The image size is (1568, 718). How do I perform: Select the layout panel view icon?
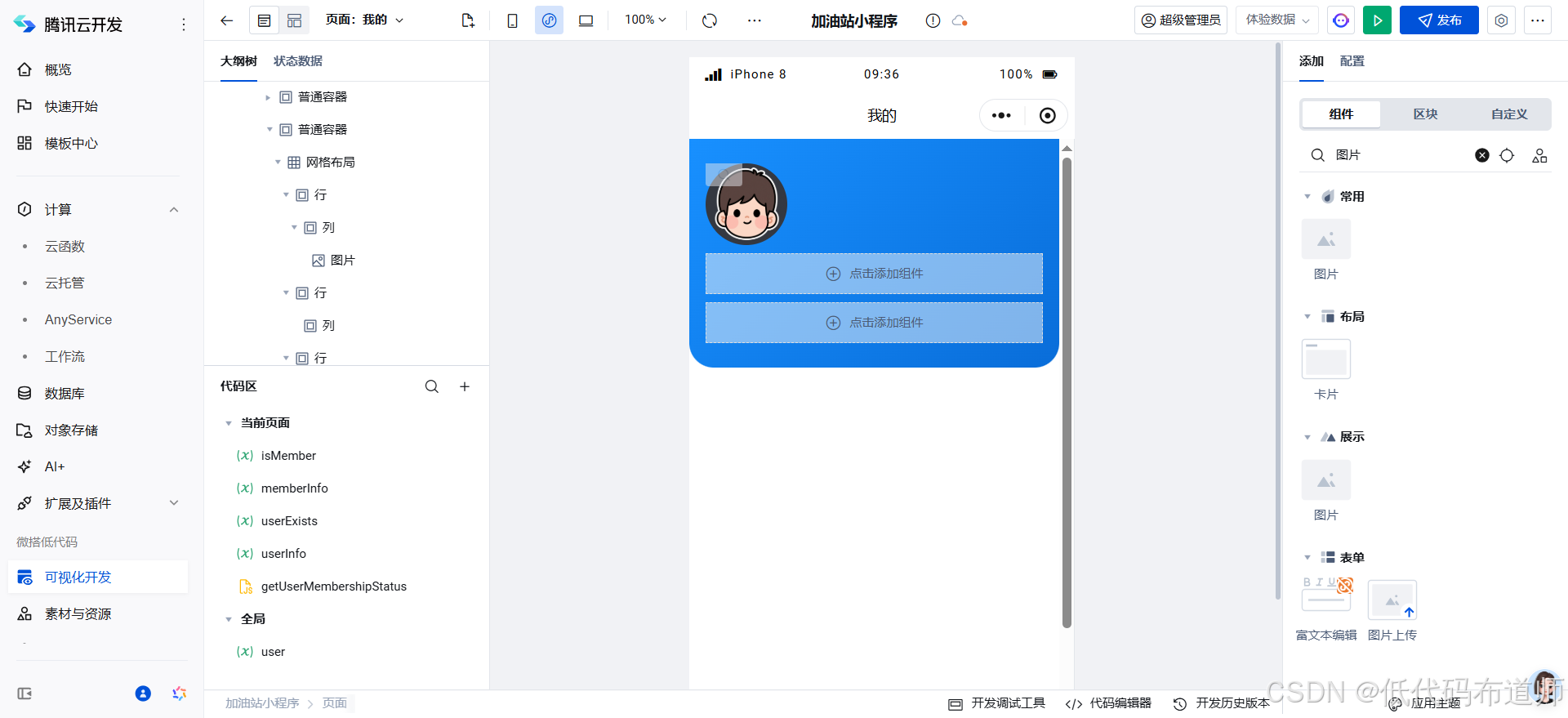[x=294, y=20]
